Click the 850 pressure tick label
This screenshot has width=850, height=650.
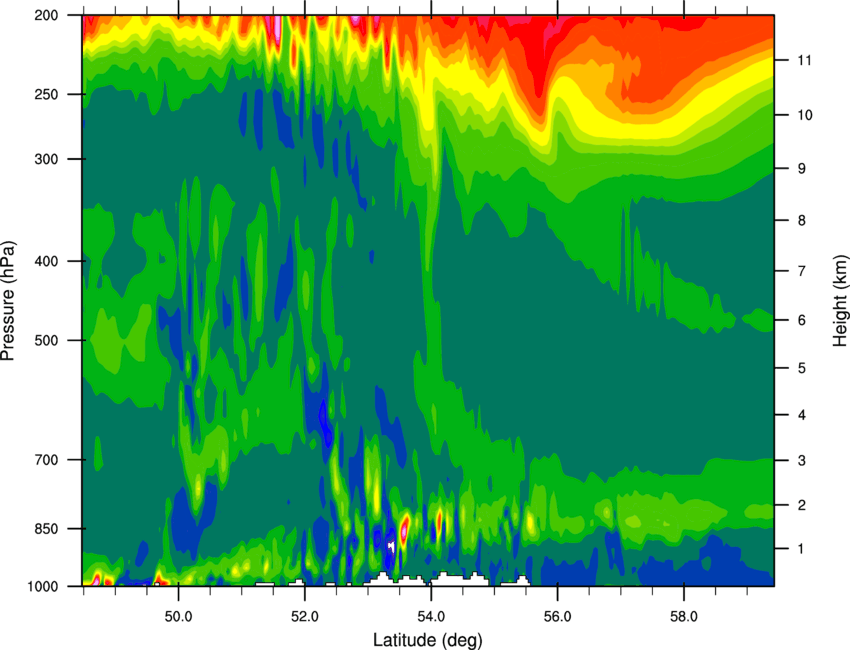(x=47, y=529)
